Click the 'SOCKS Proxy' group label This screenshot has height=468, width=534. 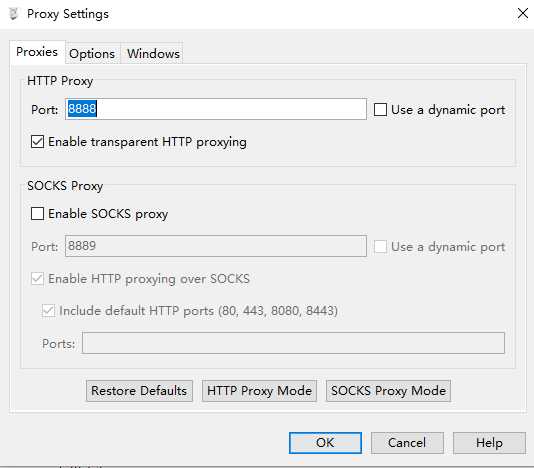[x=65, y=186]
